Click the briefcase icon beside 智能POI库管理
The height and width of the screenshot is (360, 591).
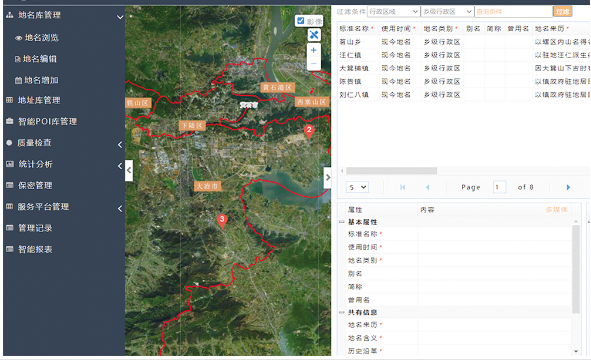pyautogui.click(x=10, y=121)
